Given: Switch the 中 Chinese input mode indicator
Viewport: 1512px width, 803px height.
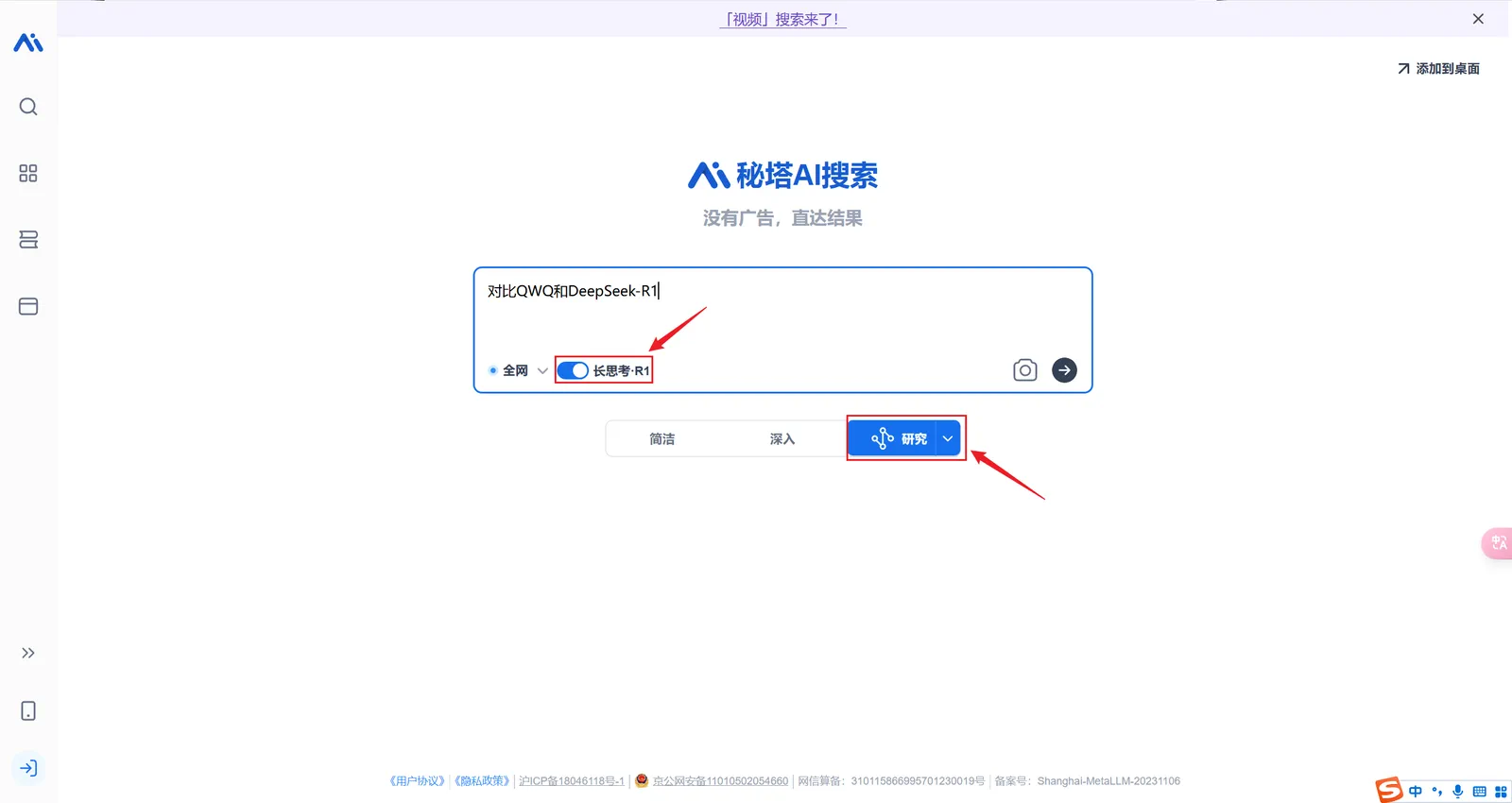Looking at the screenshot, I should 1415,792.
